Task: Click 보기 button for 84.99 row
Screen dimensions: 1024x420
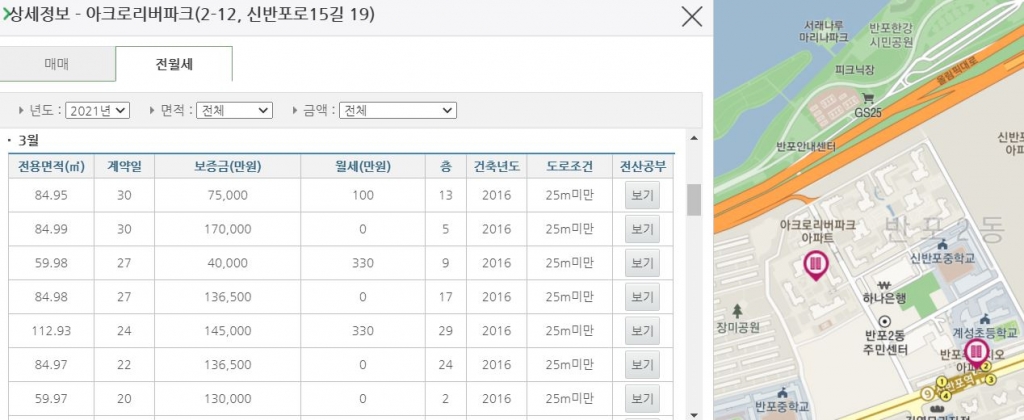Action: 642,229
